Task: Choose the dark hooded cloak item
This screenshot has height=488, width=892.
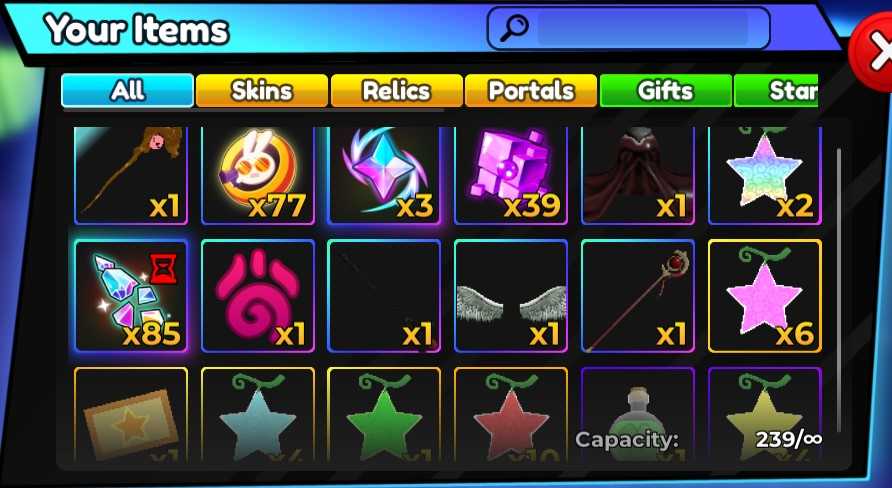Action: click(x=638, y=175)
